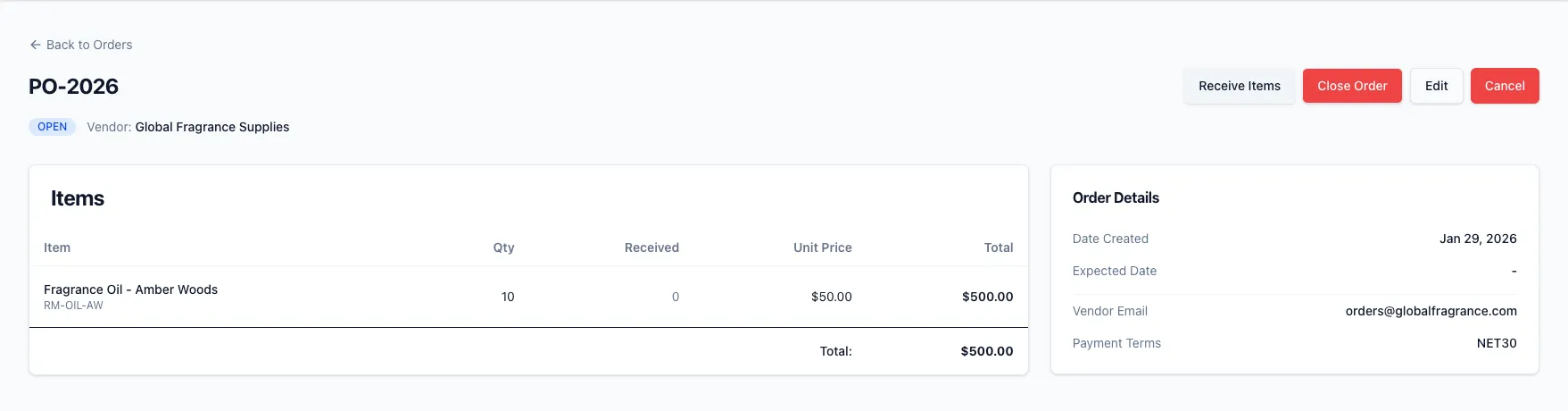Click the OPEN status badge

click(x=52, y=127)
